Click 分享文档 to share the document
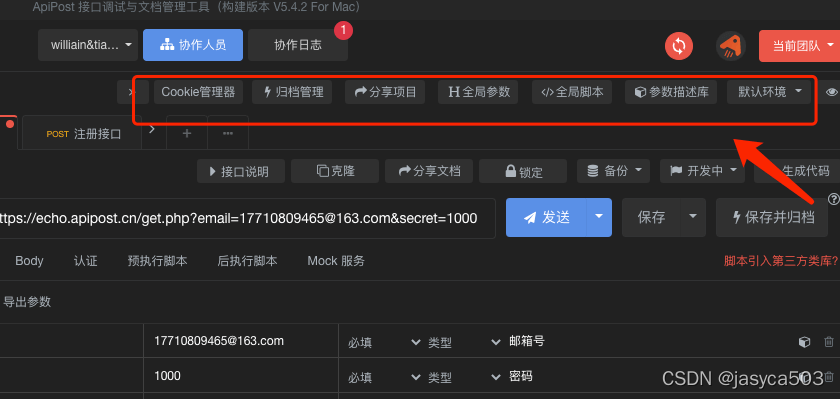 coord(429,171)
